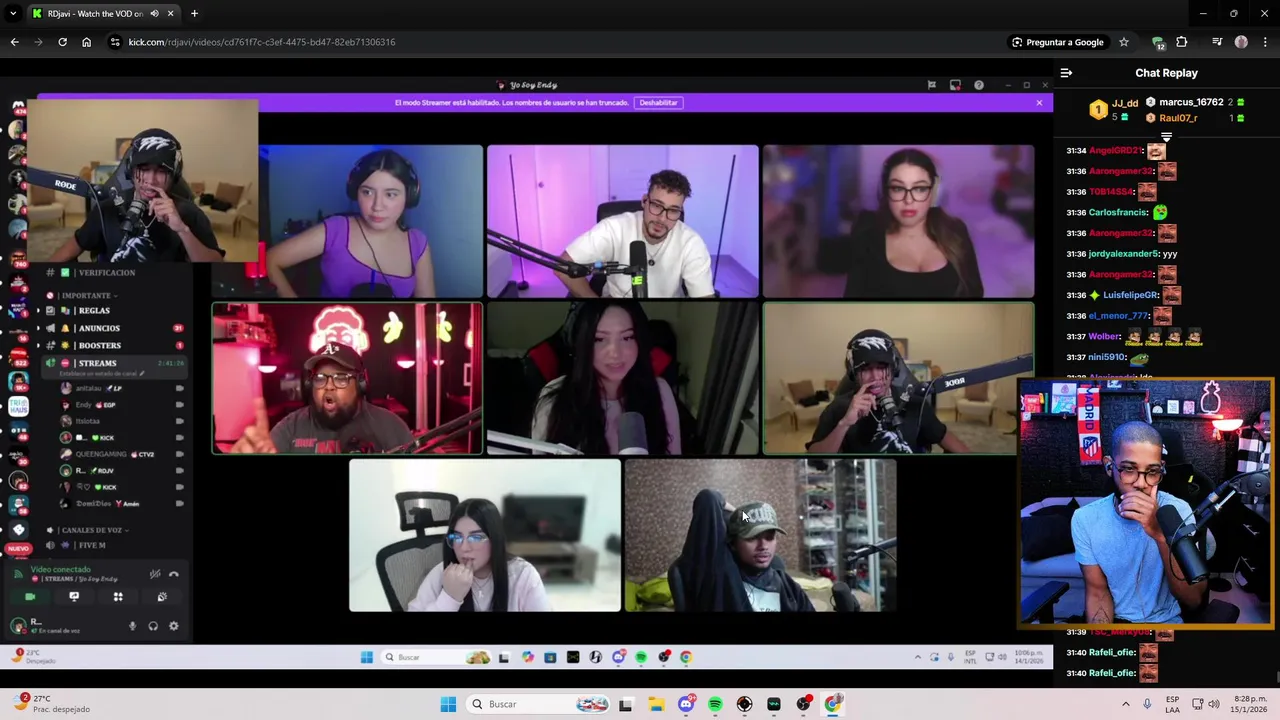
Task: Open the FIVE M voice channel
Action: click(x=91, y=546)
